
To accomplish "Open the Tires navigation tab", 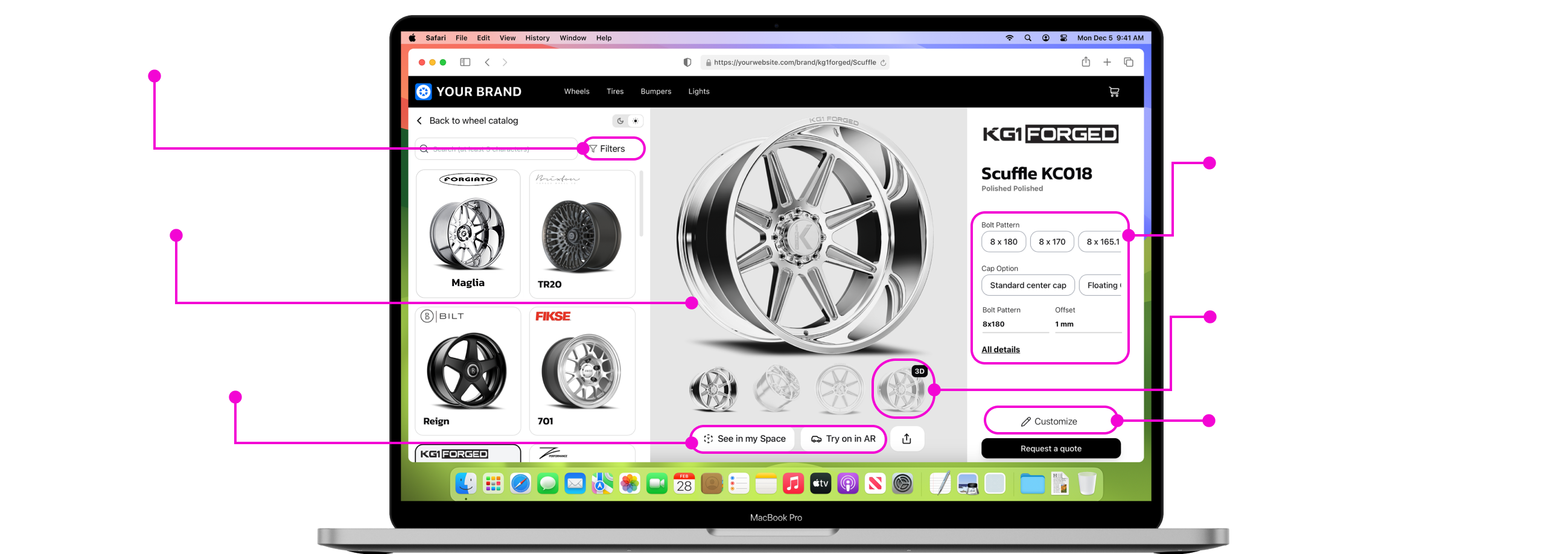I will tap(615, 91).
